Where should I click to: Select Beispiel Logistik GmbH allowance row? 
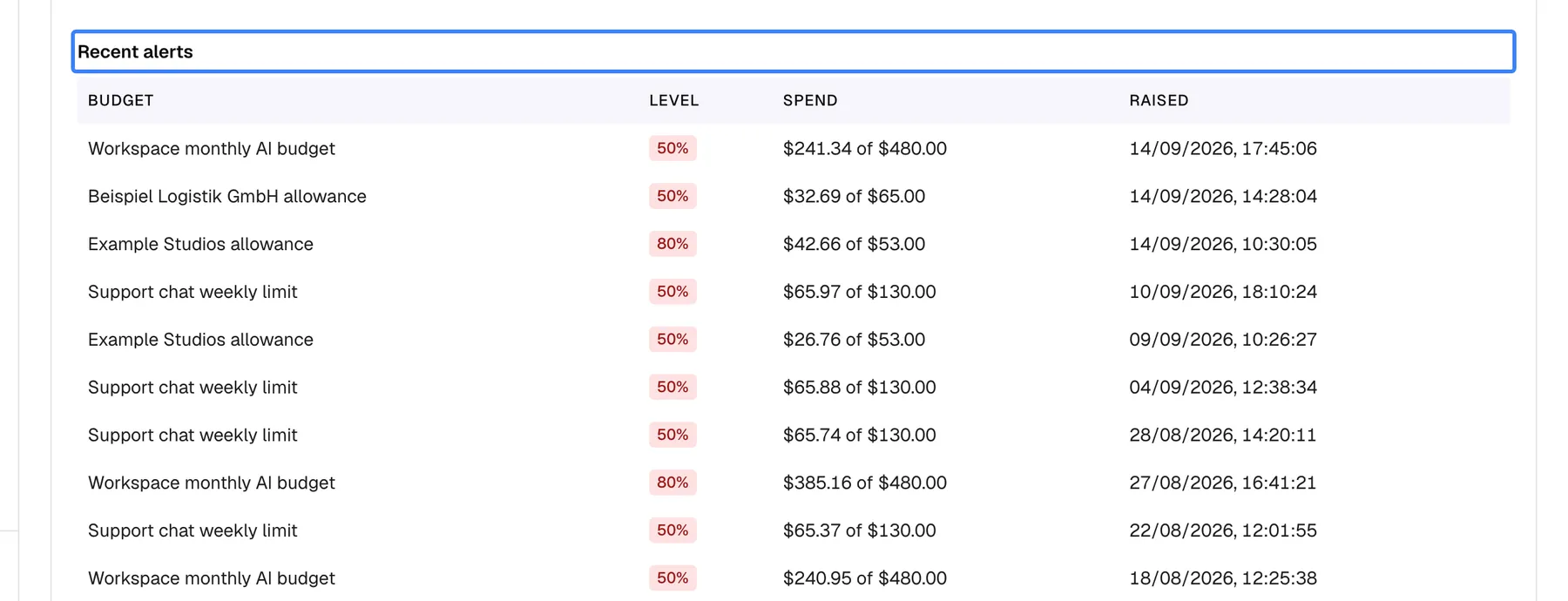tap(793, 196)
